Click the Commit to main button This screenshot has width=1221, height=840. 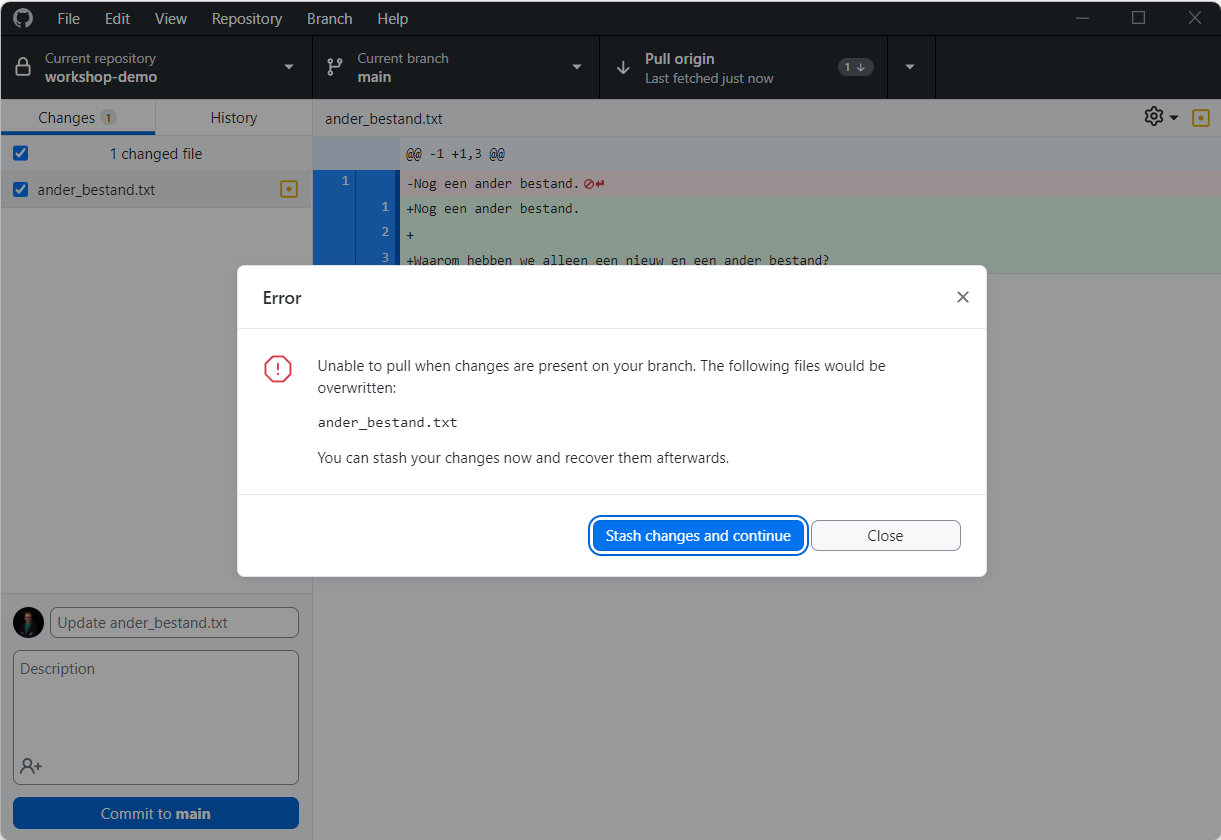click(x=155, y=813)
